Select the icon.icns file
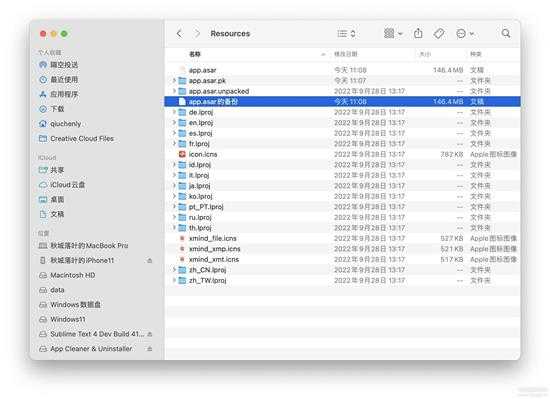Screen dimensions: 550x399 pos(342,154)
